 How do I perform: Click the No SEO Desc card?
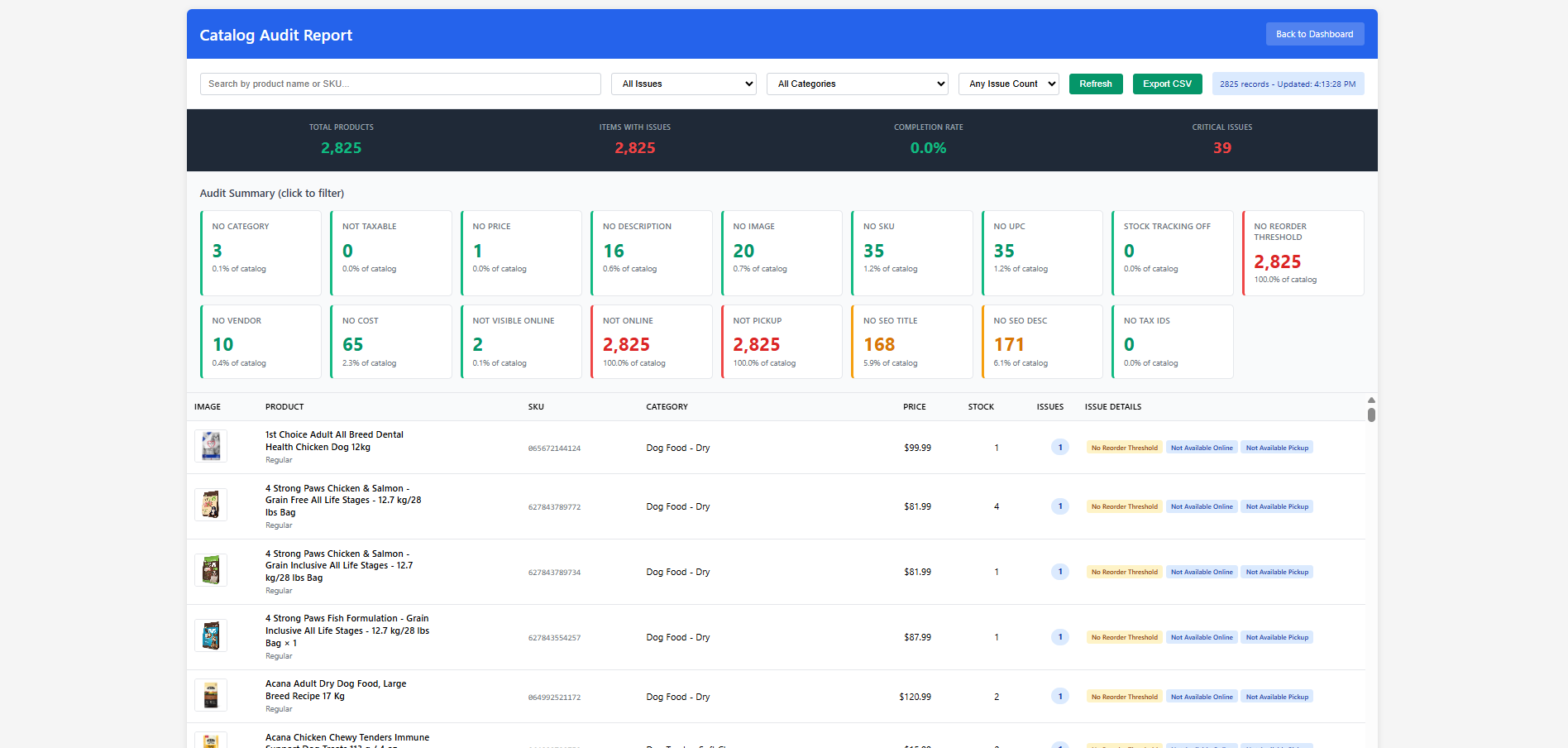coord(1042,342)
